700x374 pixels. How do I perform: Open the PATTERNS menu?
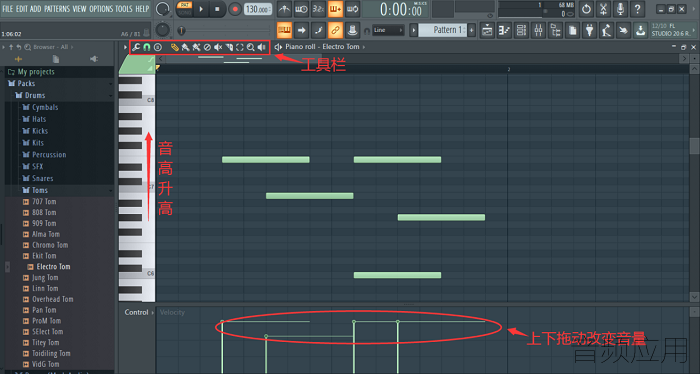tap(57, 9)
